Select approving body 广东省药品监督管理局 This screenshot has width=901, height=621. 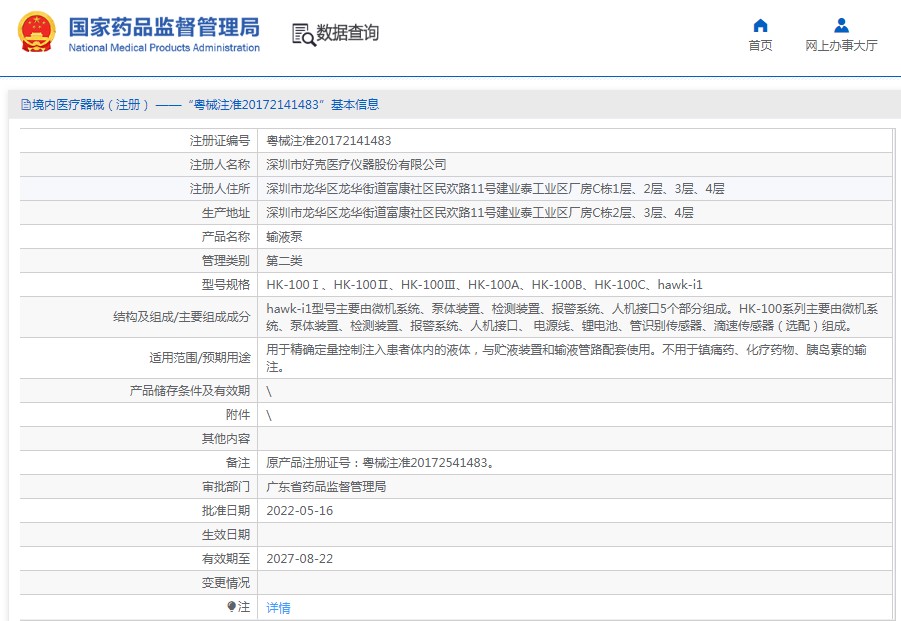coord(326,487)
